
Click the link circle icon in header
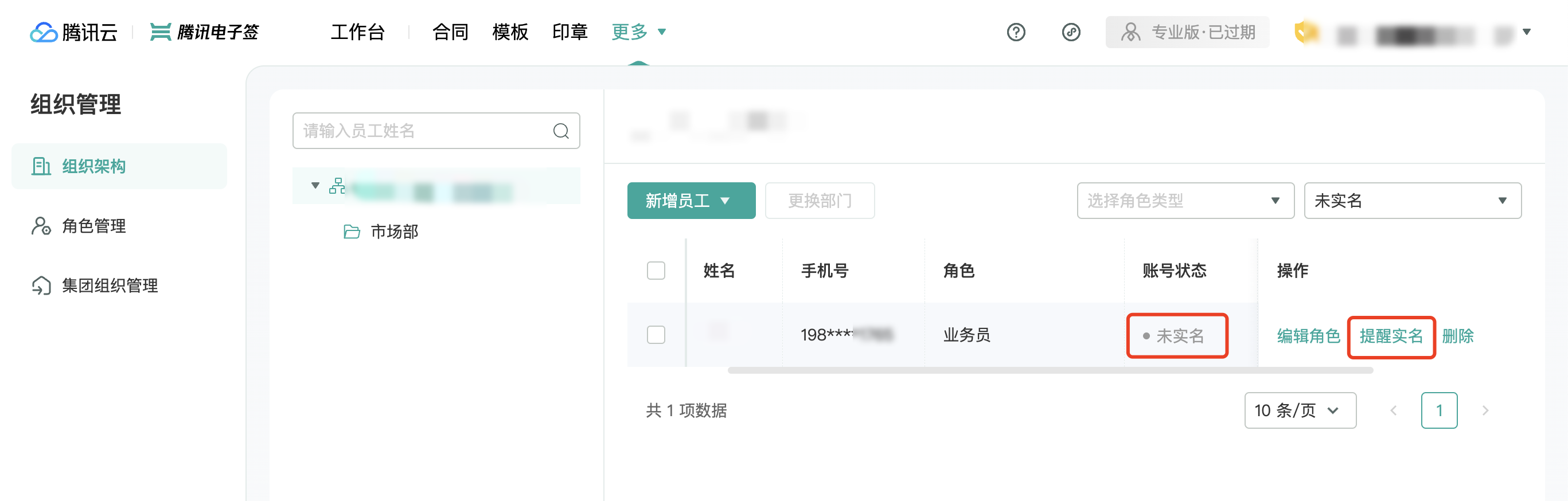click(1071, 32)
